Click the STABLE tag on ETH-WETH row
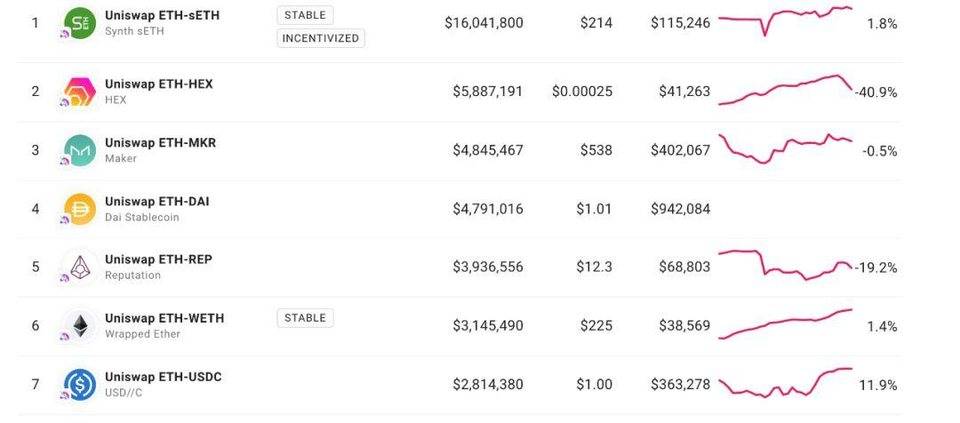Screen dimensions: 960x423 (305, 318)
